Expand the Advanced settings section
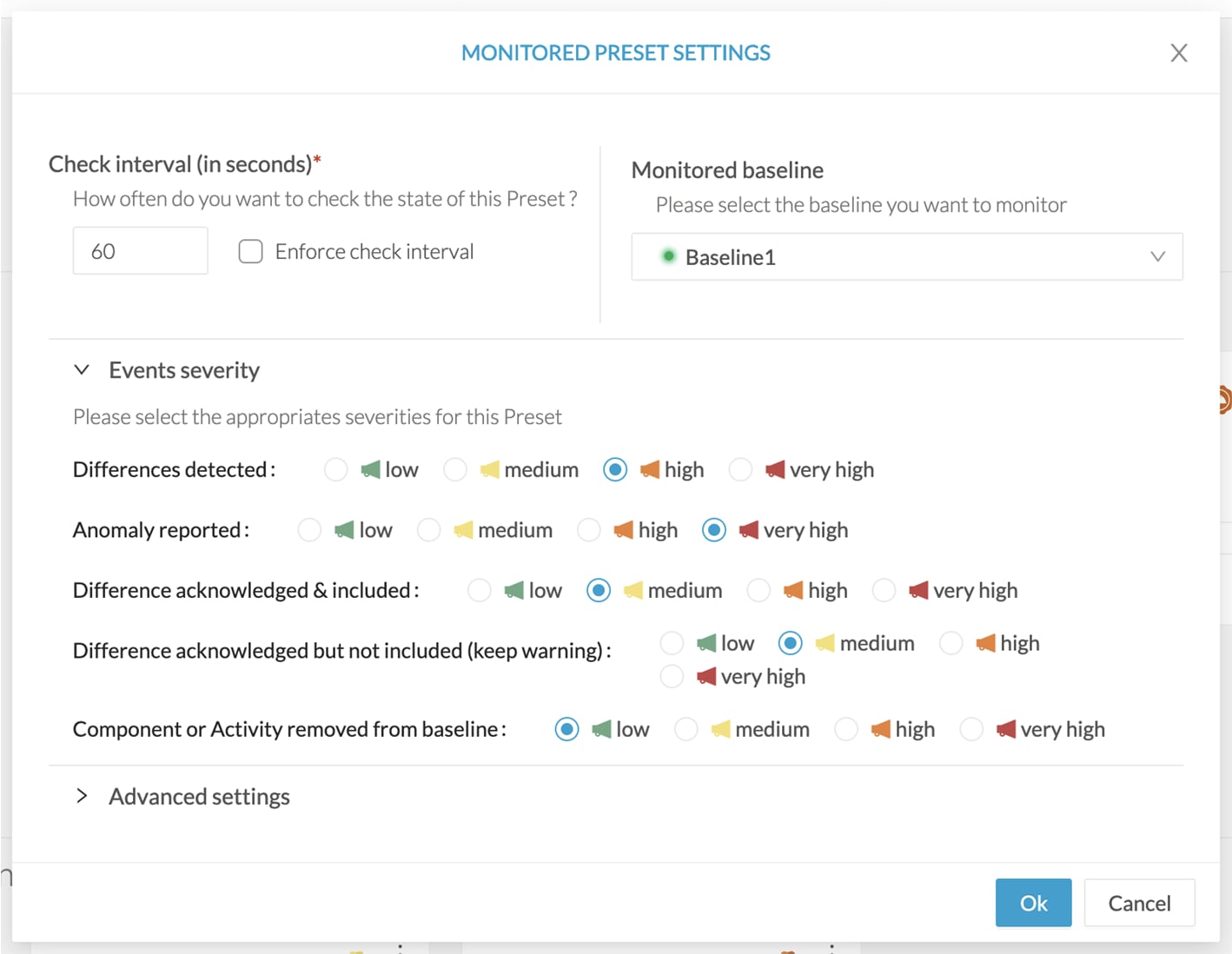This screenshot has width=1232, height=954. (82, 796)
